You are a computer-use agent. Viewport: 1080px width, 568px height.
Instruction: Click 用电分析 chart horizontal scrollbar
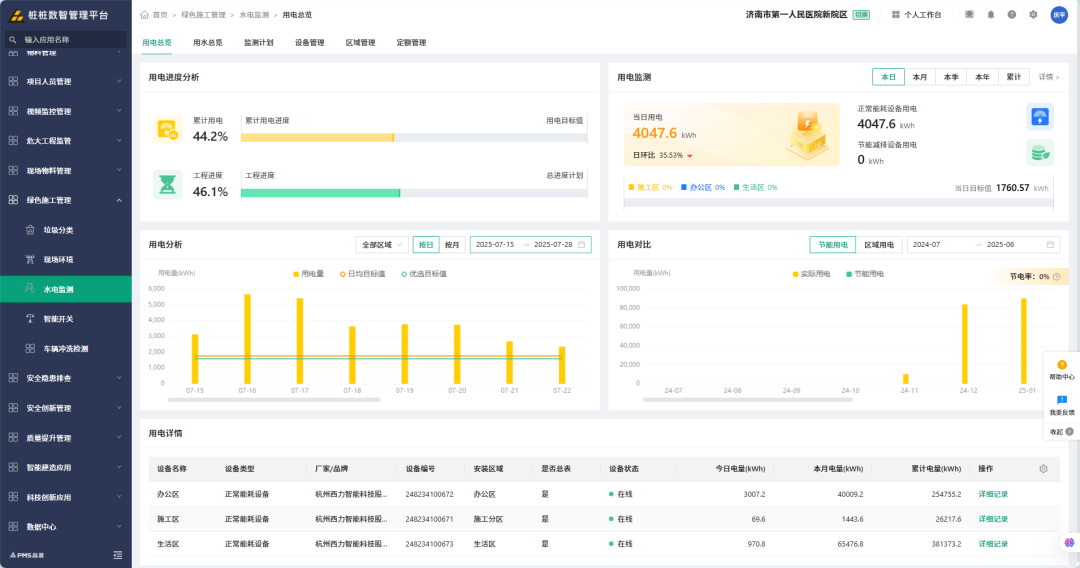coord(274,399)
